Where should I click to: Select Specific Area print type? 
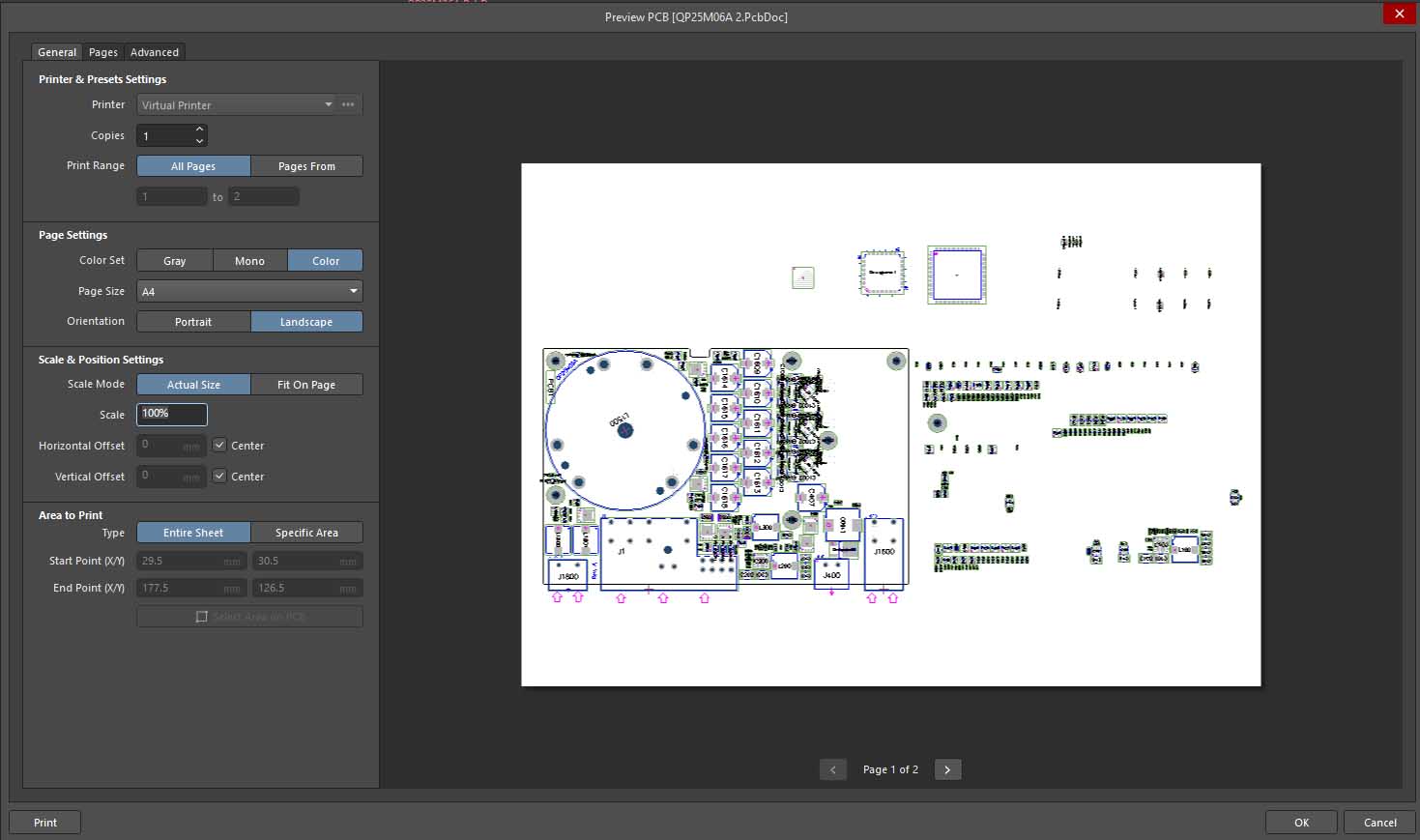(x=306, y=533)
